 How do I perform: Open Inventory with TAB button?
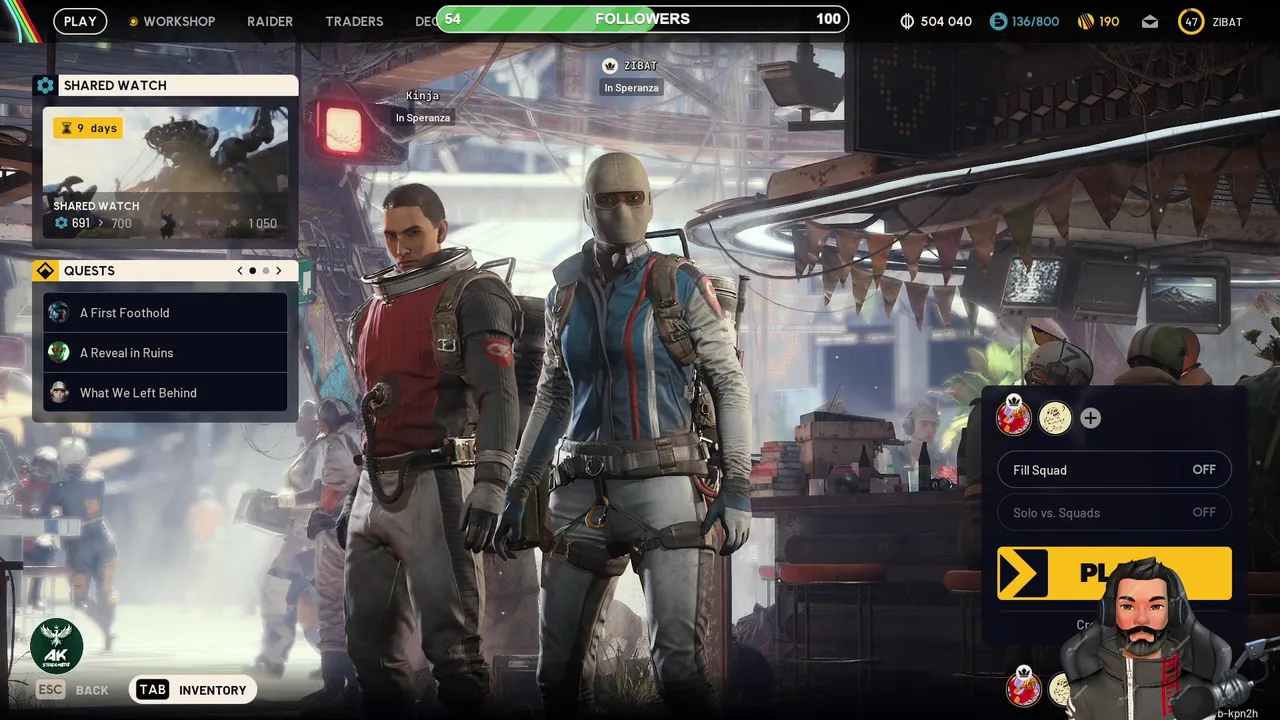tap(193, 690)
